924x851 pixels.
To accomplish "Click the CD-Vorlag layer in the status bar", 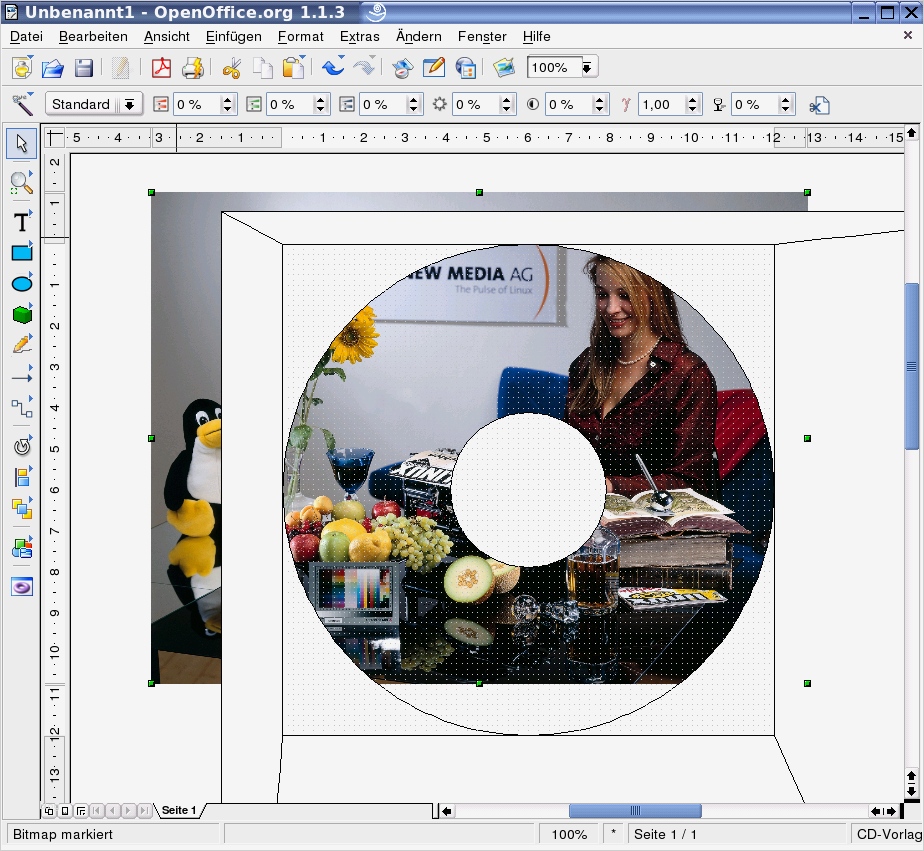I will click(x=888, y=833).
